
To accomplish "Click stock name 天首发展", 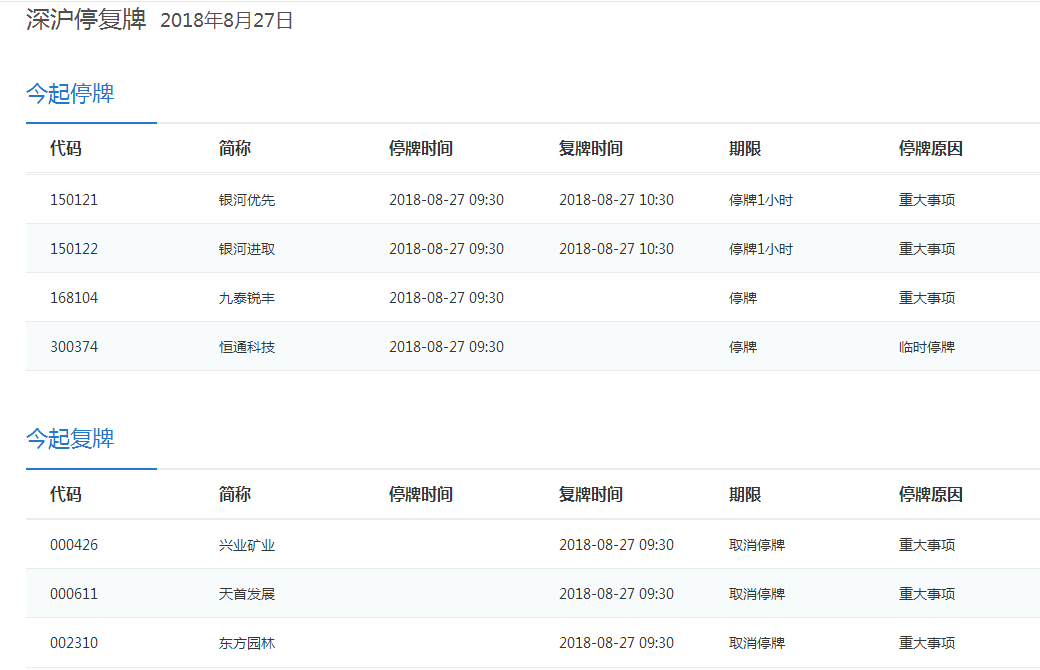I will pos(247,594).
